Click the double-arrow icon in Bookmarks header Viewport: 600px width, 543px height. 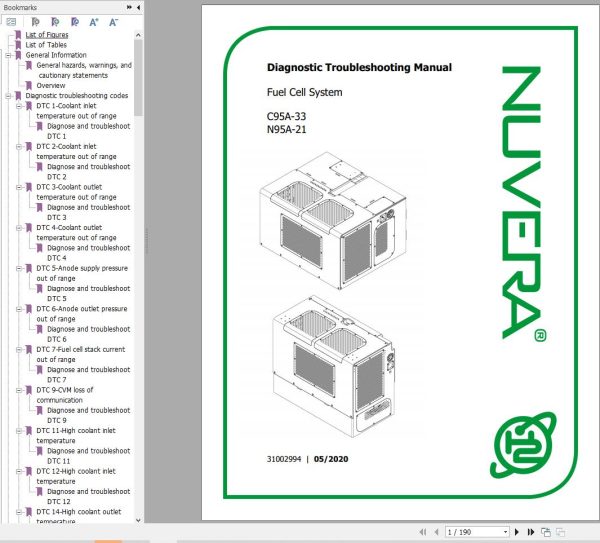coord(129,7)
